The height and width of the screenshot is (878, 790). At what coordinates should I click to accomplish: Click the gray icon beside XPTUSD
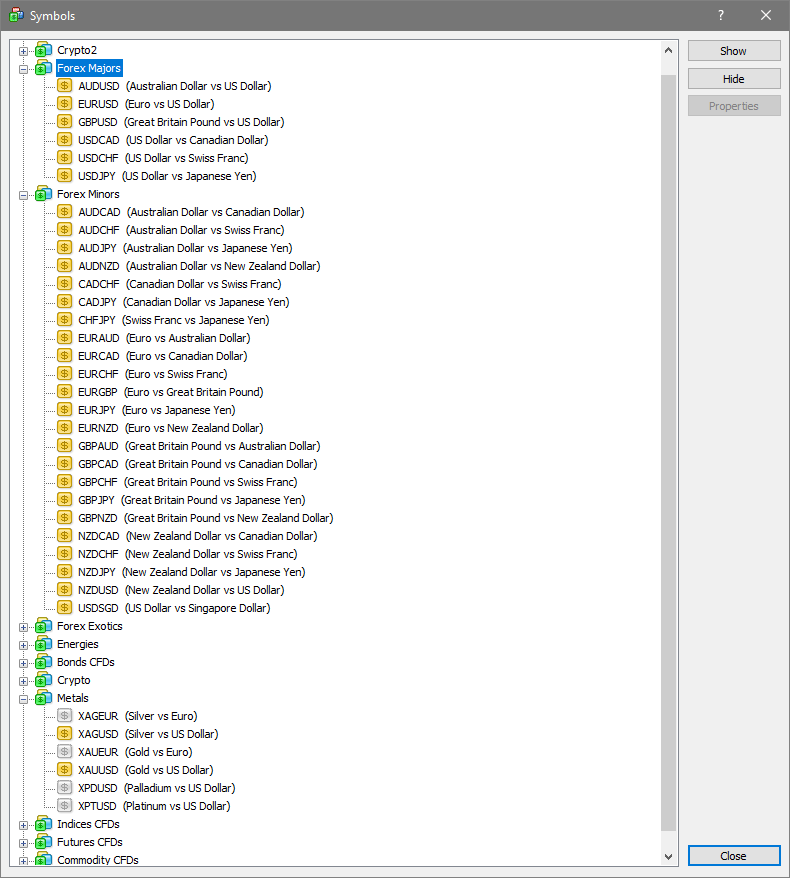[x=65, y=806]
